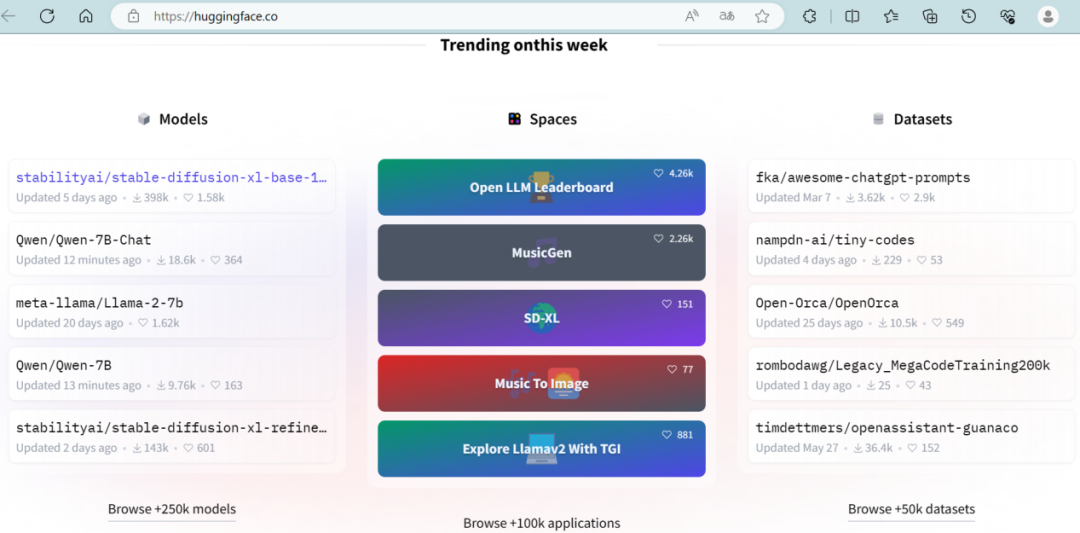Screen dimensions: 1080x533
Task: Click the 'Trending on this week' heading
Action: [523, 45]
